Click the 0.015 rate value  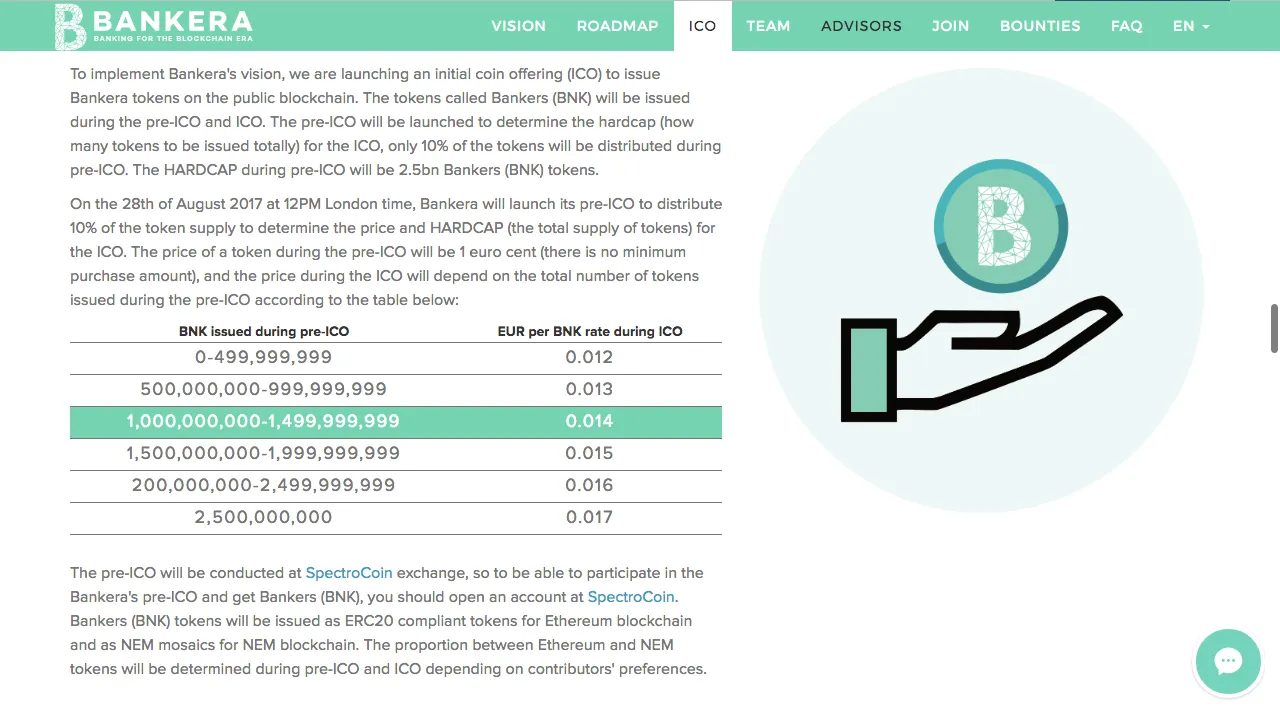pyautogui.click(x=589, y=453)
